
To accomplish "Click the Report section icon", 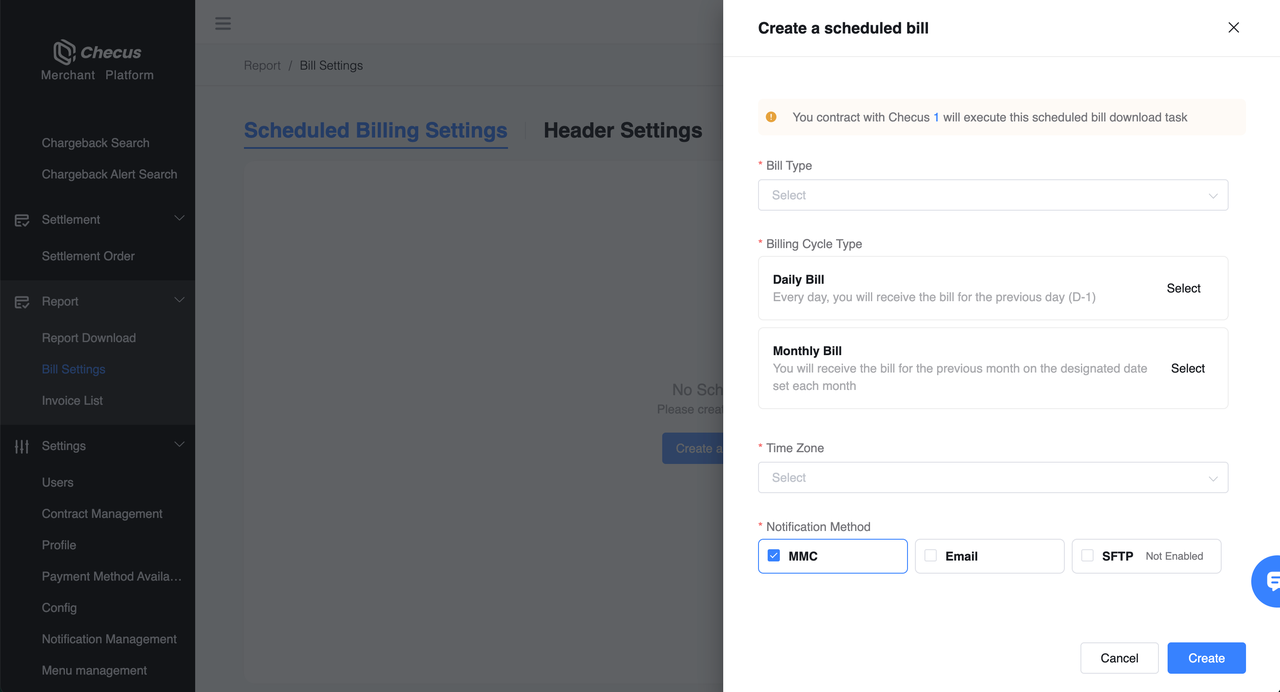I will tap(22, 302).
